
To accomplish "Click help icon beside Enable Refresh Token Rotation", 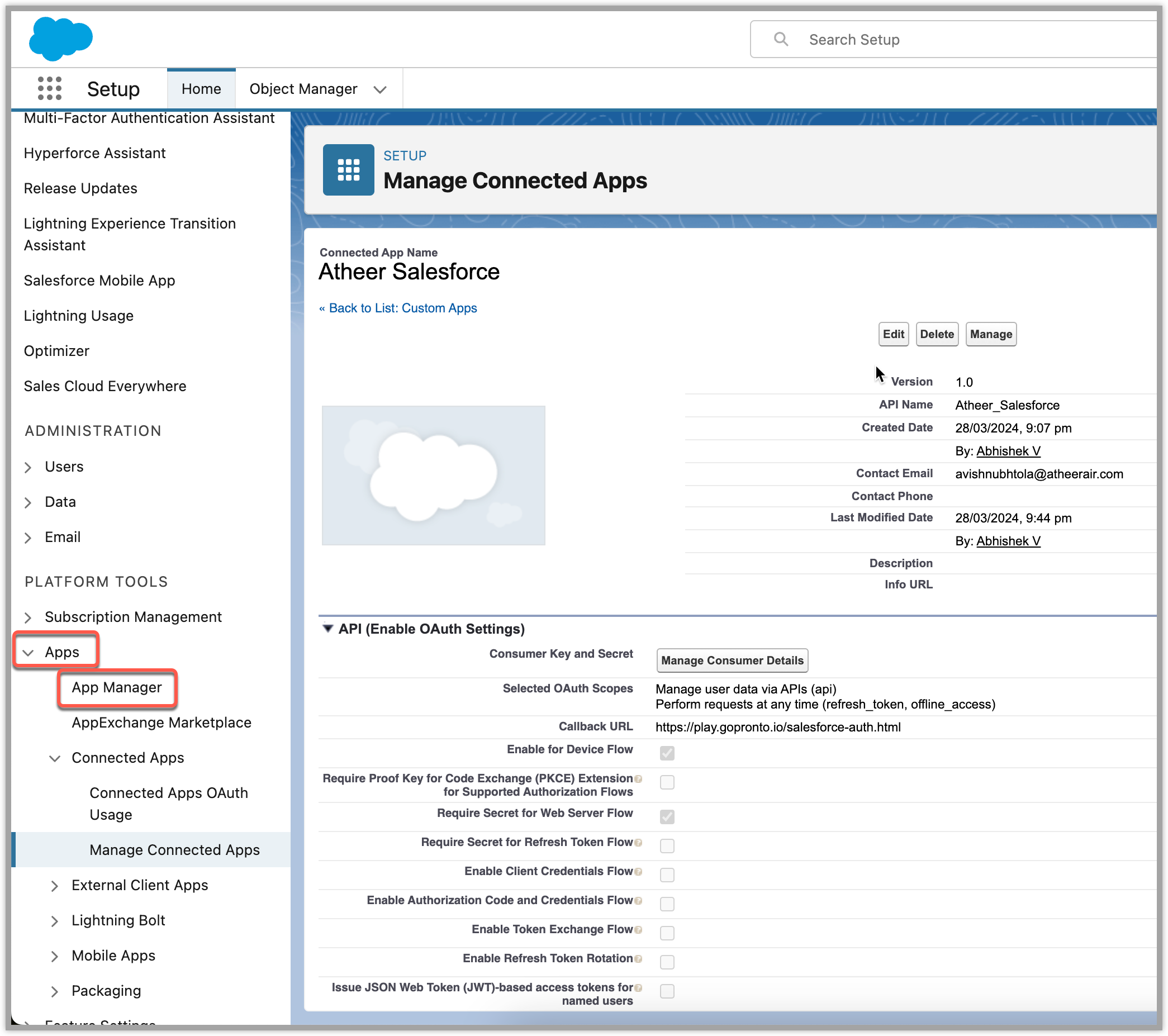I will 638,959.
